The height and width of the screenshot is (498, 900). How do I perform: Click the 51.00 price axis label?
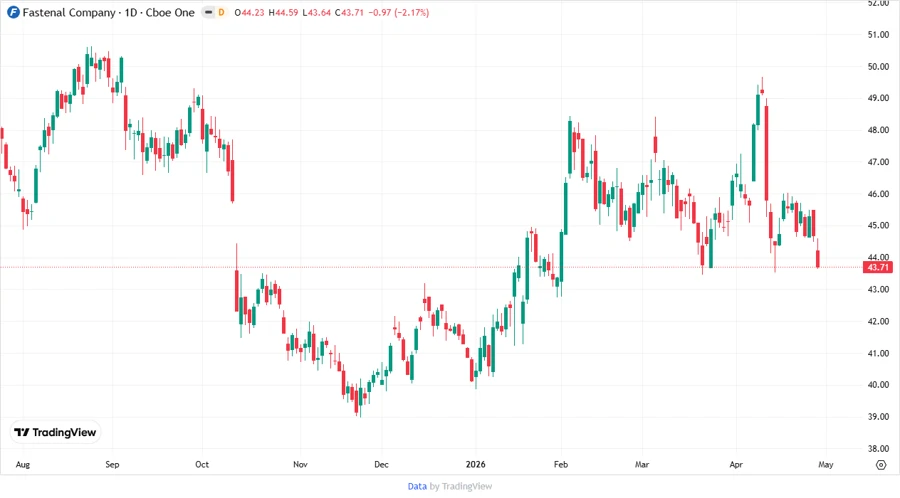click(x=878, y=35)
